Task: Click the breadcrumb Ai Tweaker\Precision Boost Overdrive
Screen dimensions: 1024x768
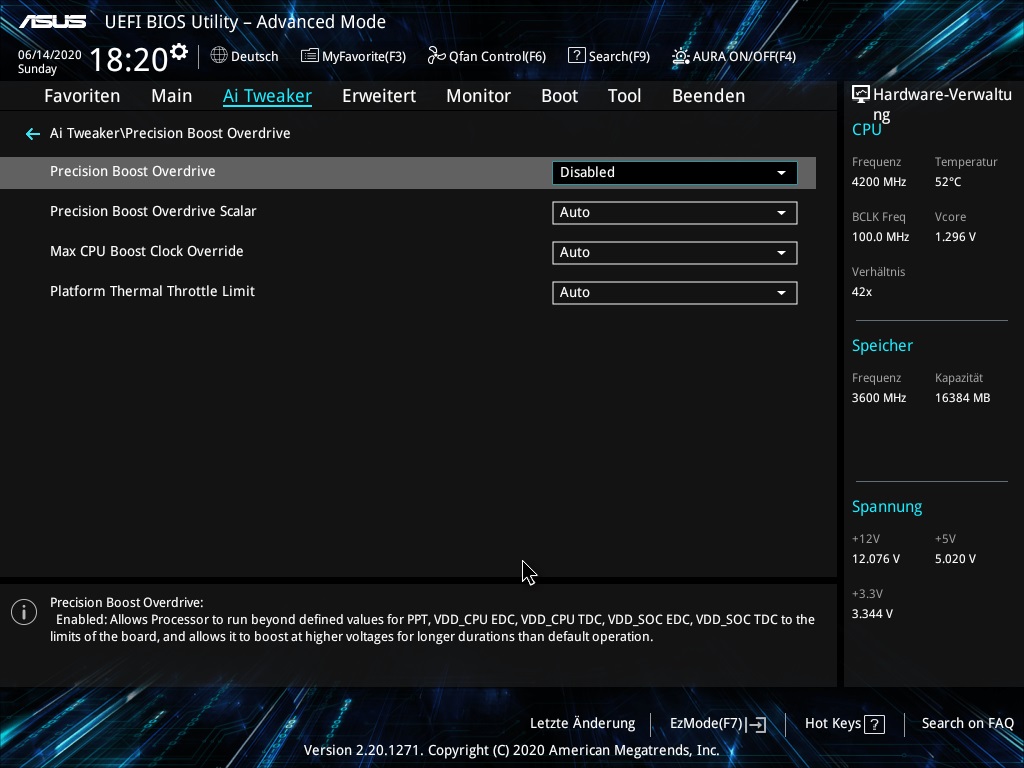Action: 170,133
